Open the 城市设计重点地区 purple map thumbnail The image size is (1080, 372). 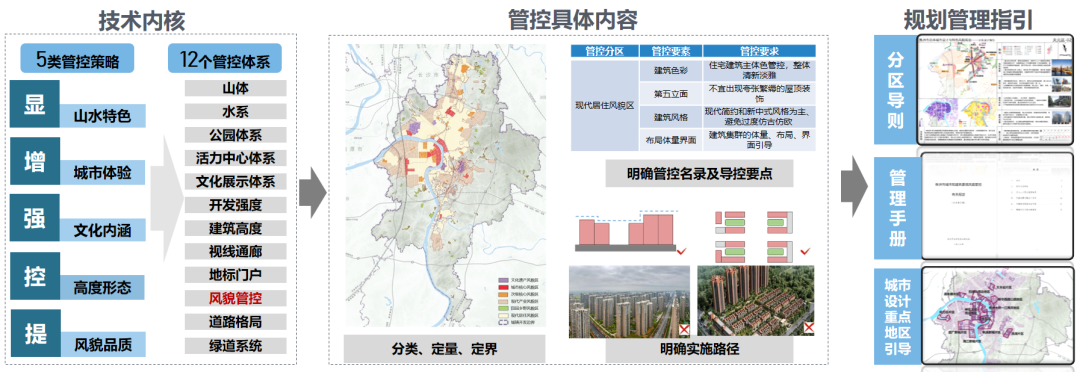996,316
